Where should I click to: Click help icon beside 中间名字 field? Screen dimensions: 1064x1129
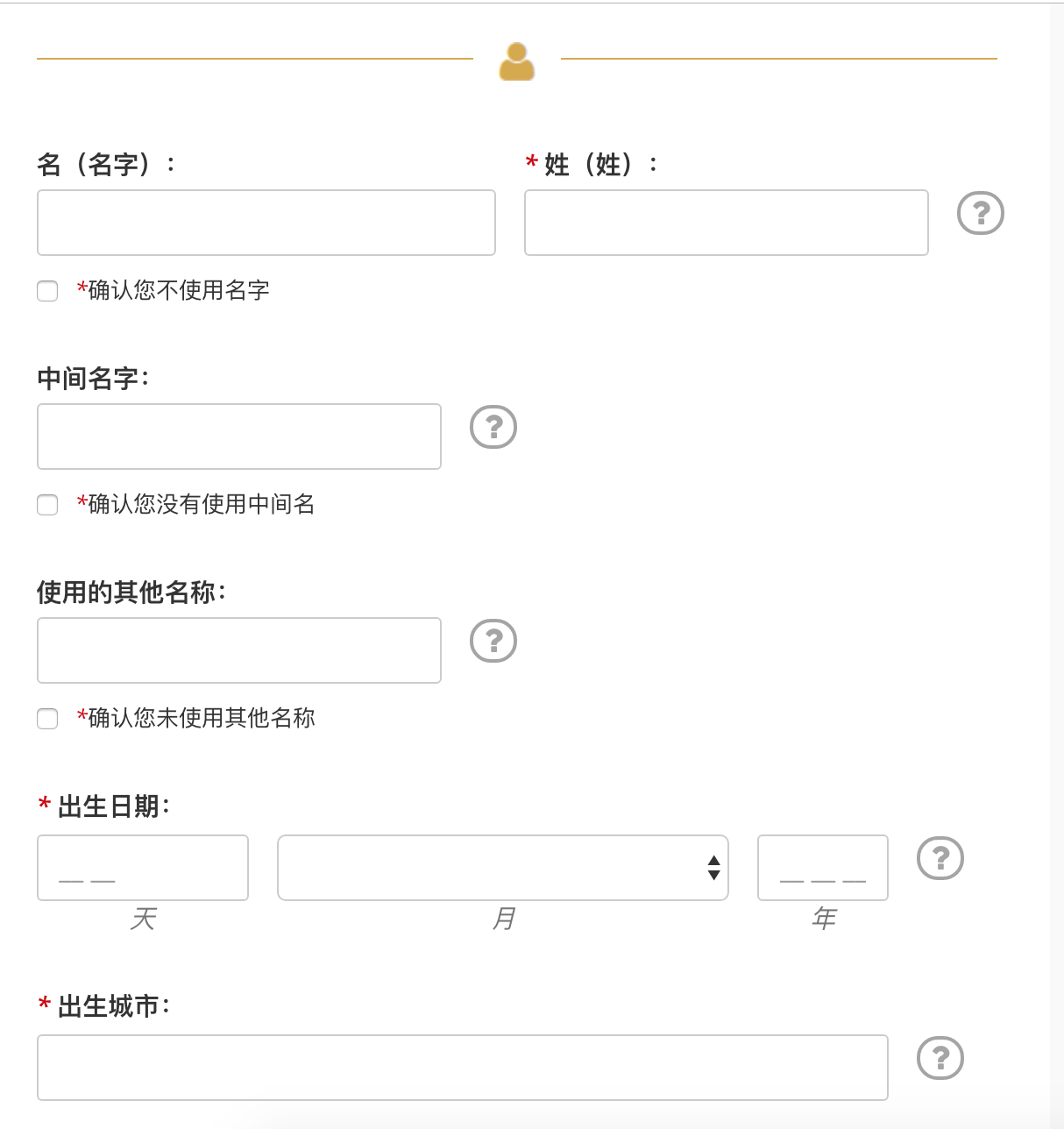[x=493, y=427]
